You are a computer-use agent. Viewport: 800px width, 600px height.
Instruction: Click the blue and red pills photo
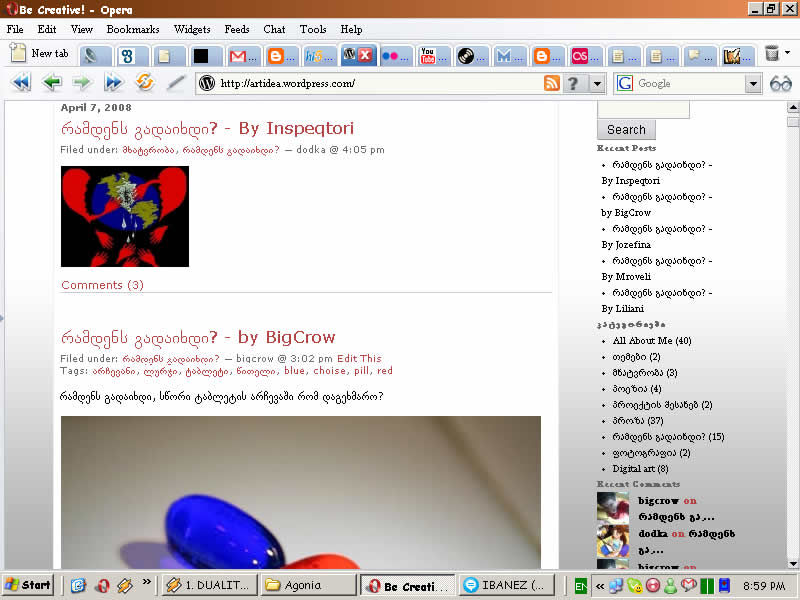click(301, 492)
